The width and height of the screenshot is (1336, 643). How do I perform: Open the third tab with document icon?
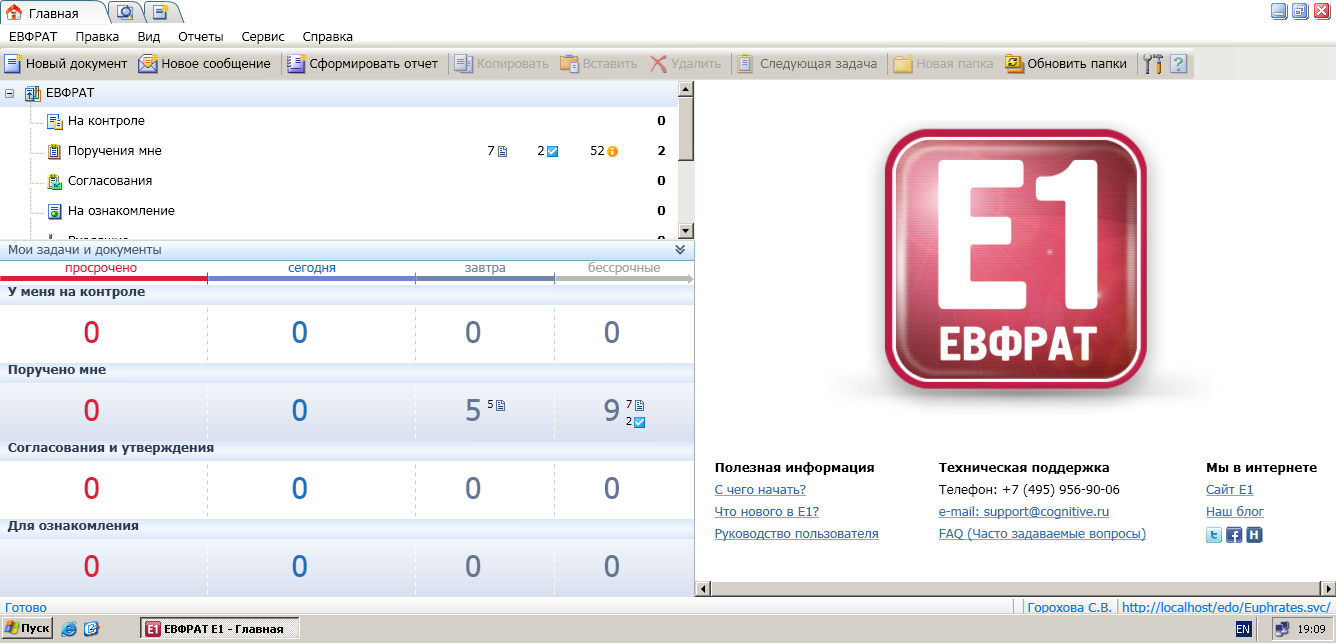click(x=161, y=13)
